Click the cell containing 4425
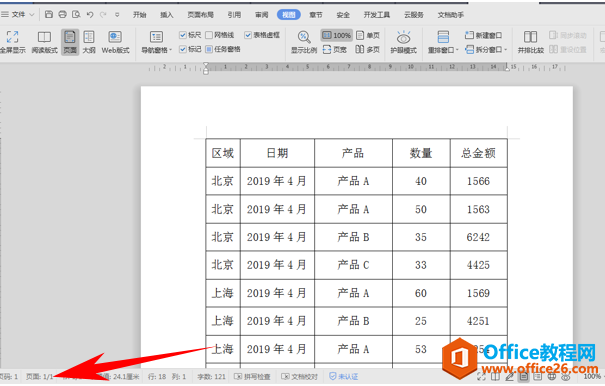Viewport: 605px width, 386px height. (478, 265)
